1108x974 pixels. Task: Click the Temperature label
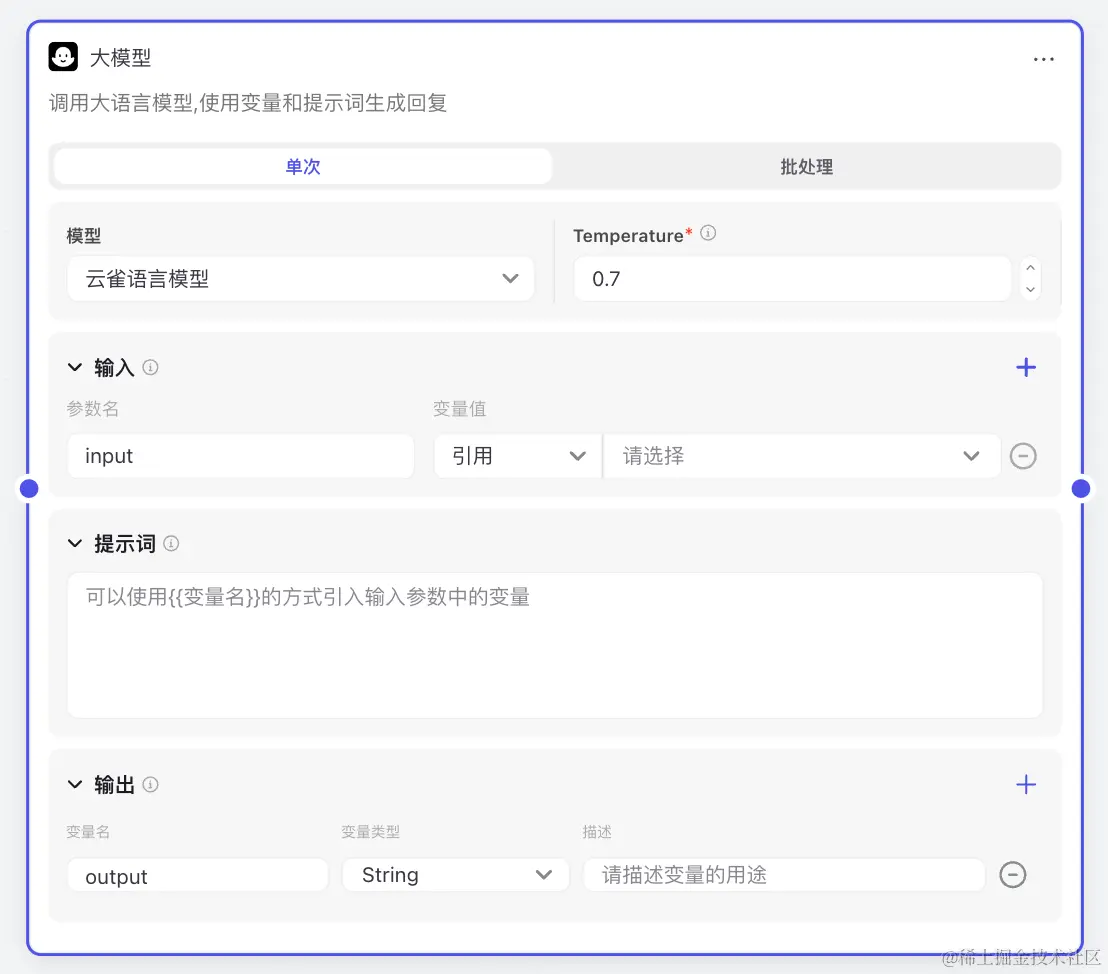pyautogui.click(x=628, y=236)
